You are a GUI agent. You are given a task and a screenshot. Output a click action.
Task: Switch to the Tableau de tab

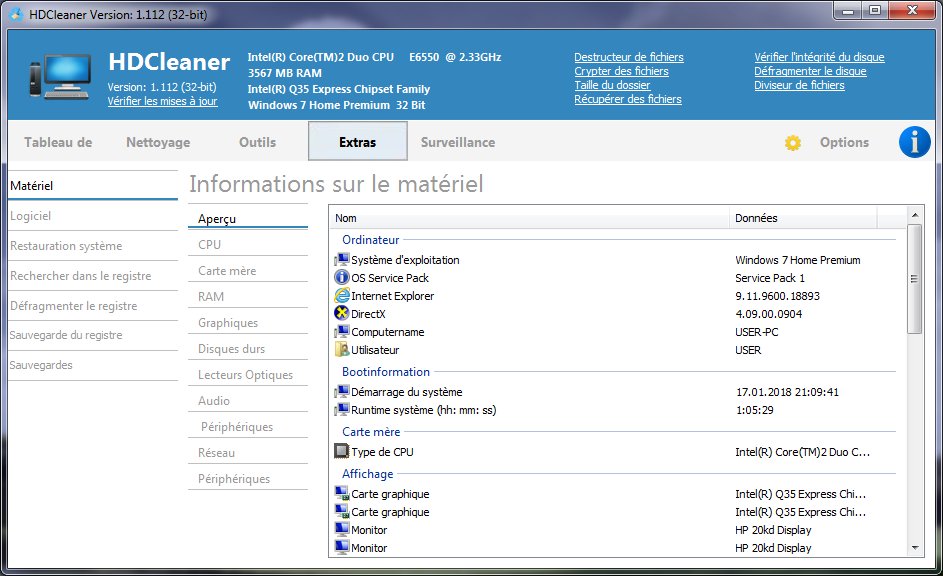58,142
